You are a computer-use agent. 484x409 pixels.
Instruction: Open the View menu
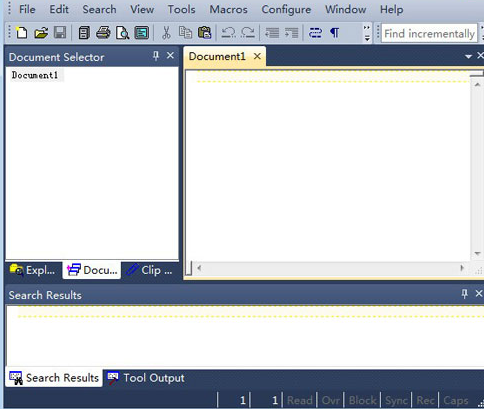click(142, 9)
